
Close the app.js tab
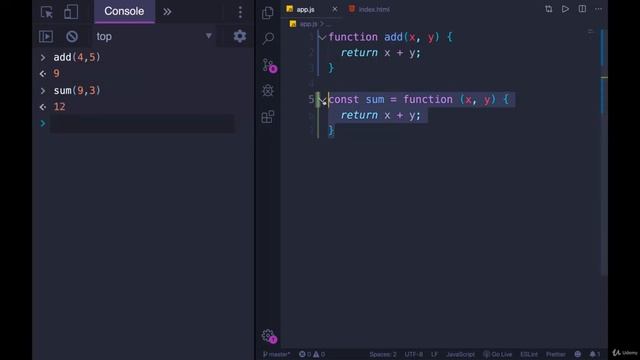335,9
